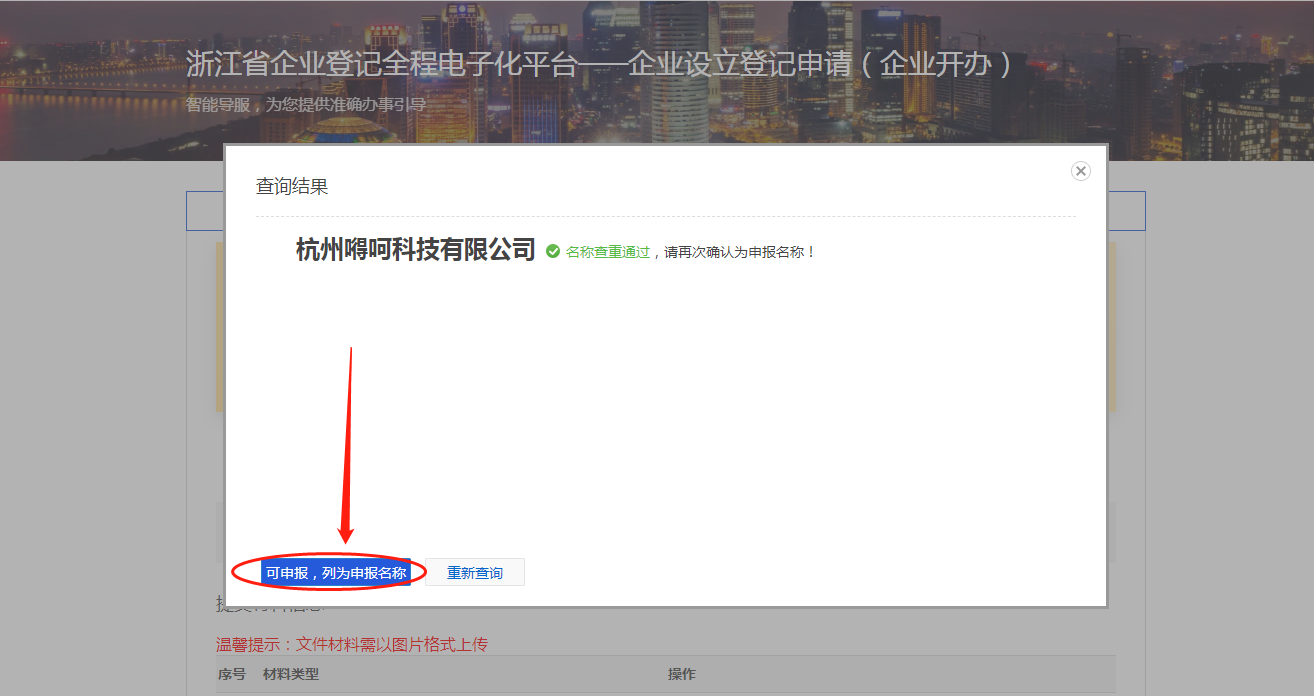The height and width of the screenshot is (696, 1314).
Task: Click the 序号 column header
Action: click(x=232, y=675)
